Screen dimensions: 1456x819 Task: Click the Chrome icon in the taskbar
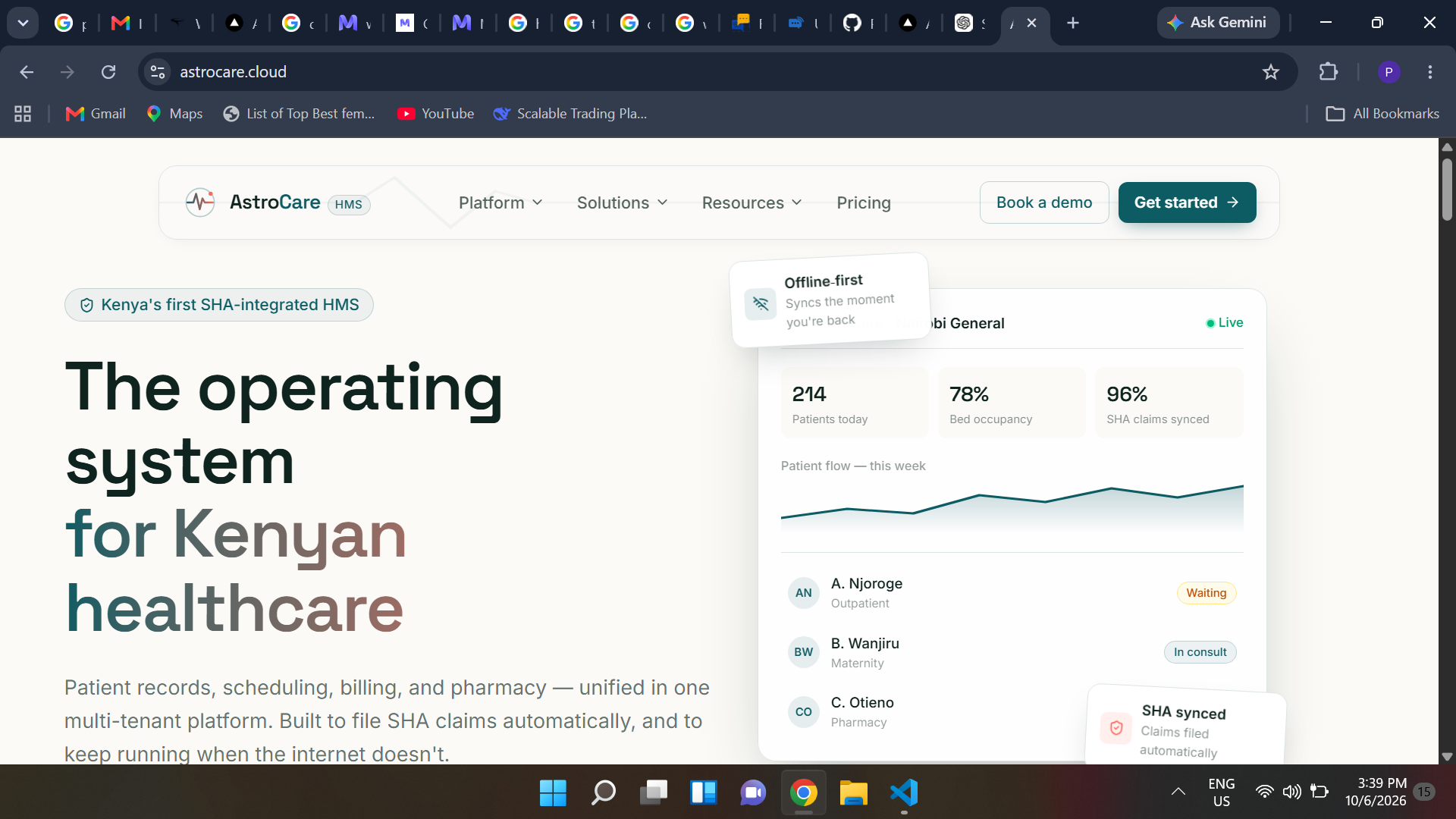click(x=804, y=793)
